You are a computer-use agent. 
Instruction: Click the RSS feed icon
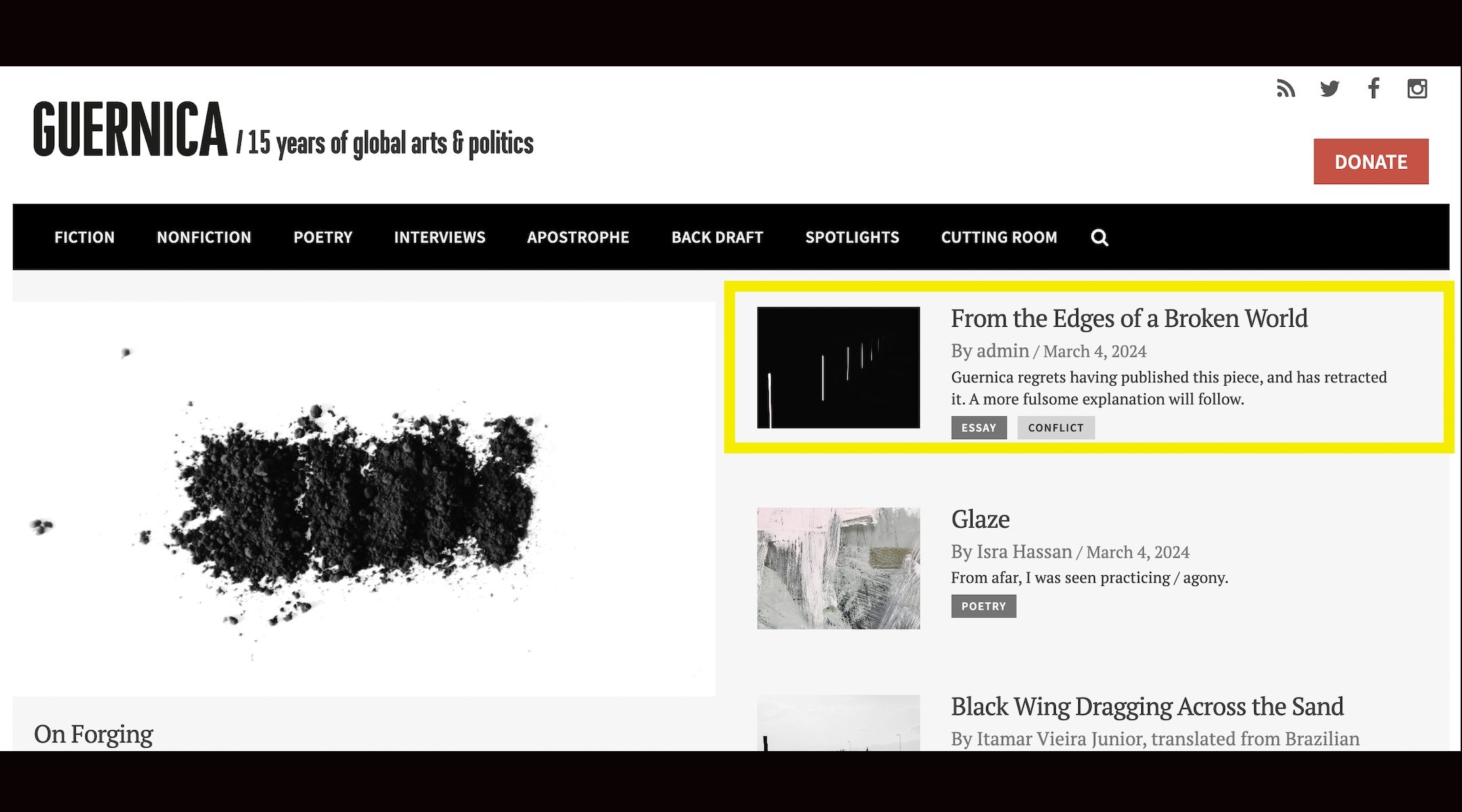(1285, 88)
